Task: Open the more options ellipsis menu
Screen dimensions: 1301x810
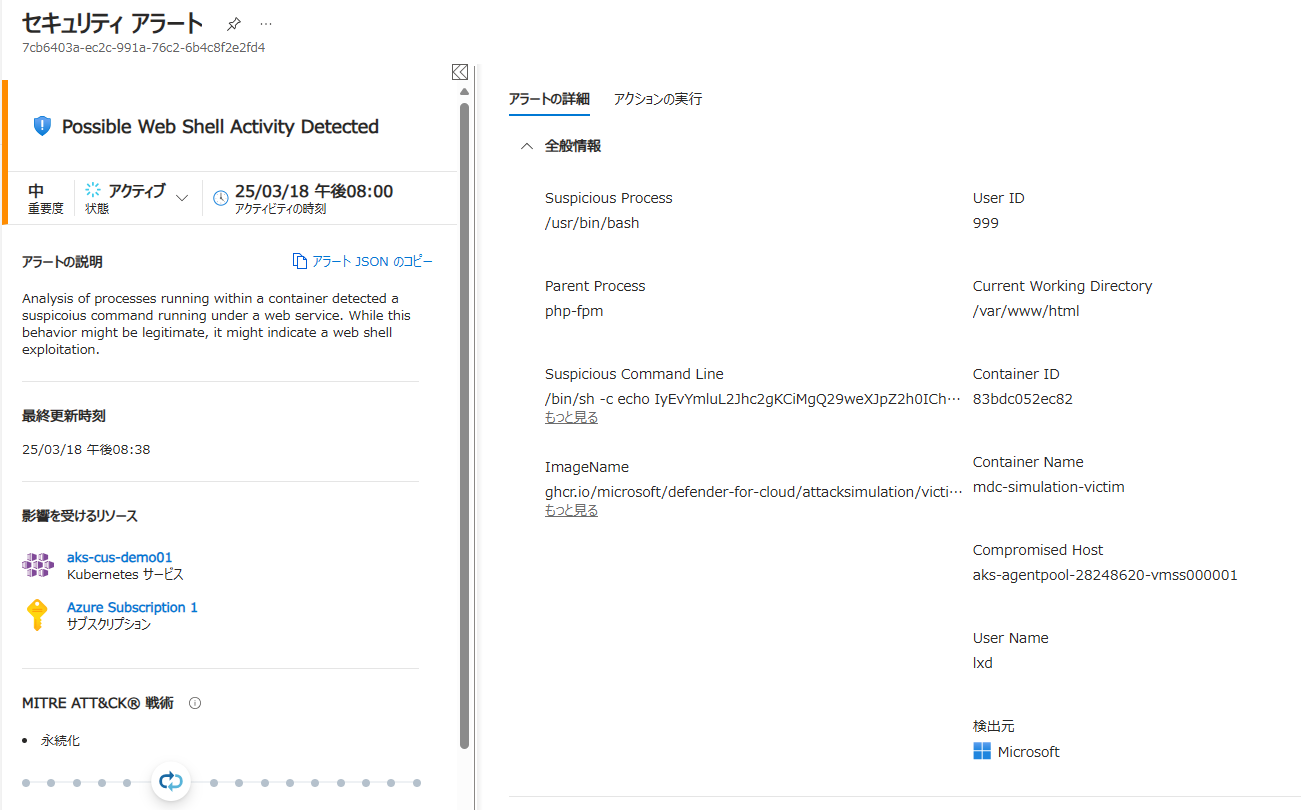Action: 265,23
